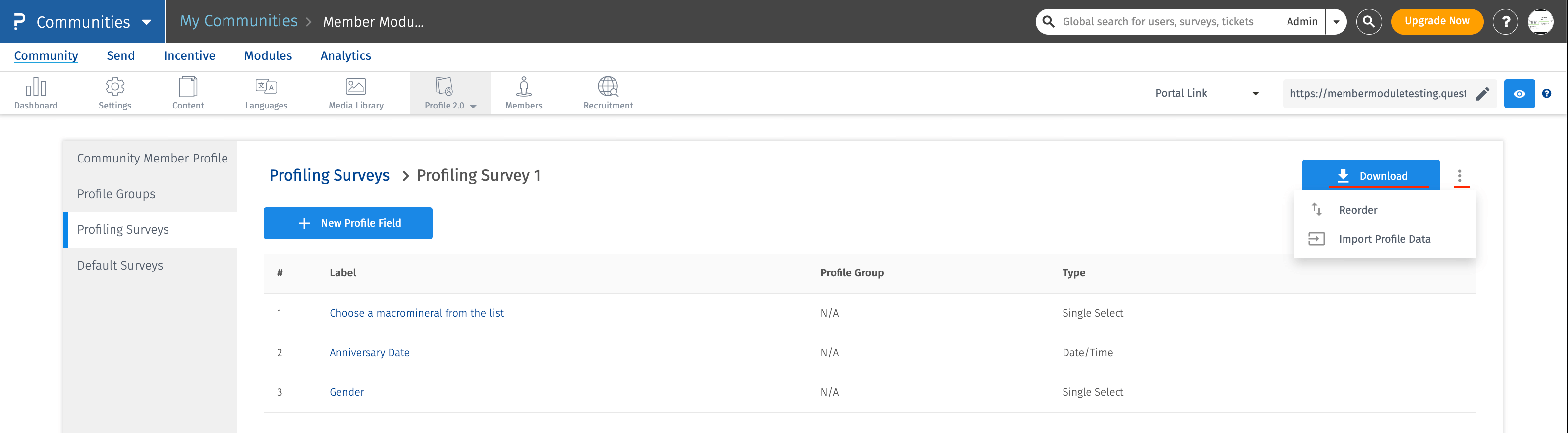Click the New Profile Field button
The image size is (1568, 433).
(347, 223)
